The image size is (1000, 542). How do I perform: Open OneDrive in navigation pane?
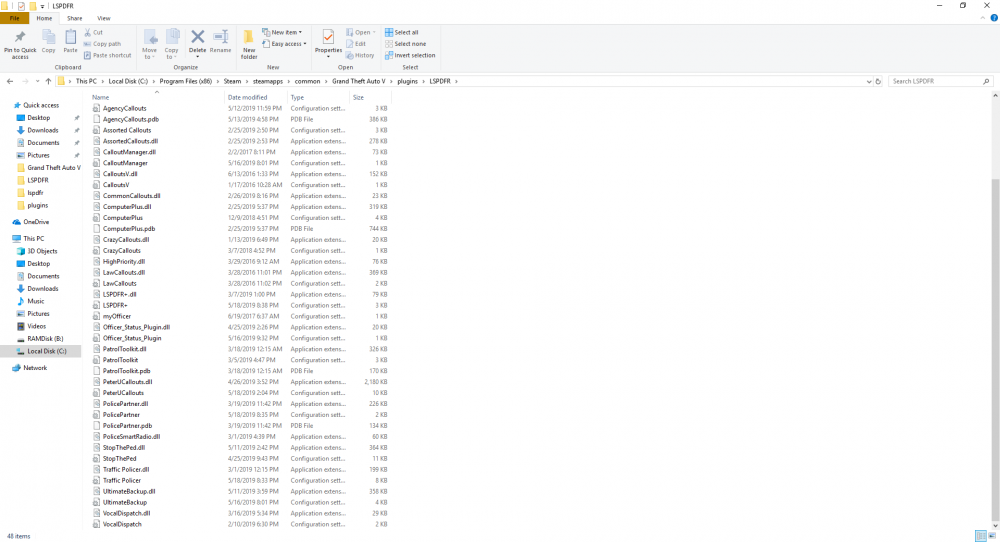pos(36,222)
